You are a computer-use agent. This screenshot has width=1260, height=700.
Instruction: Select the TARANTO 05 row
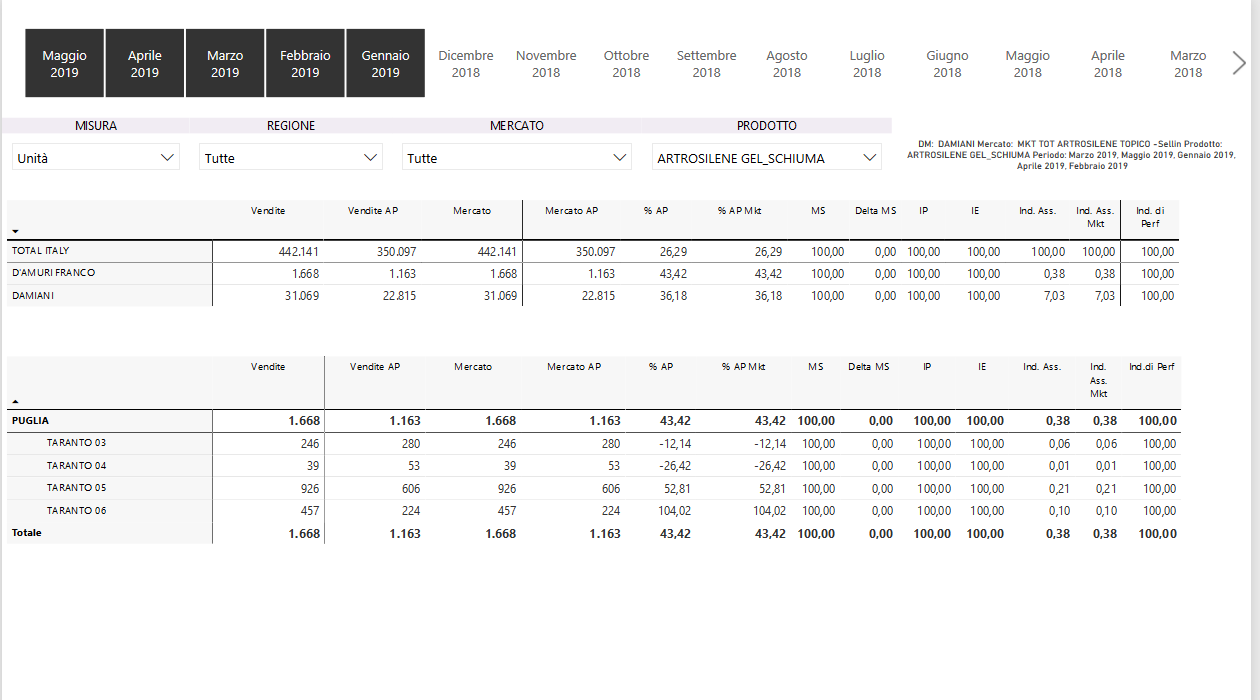pyautogui.click(x=76, y=488)
